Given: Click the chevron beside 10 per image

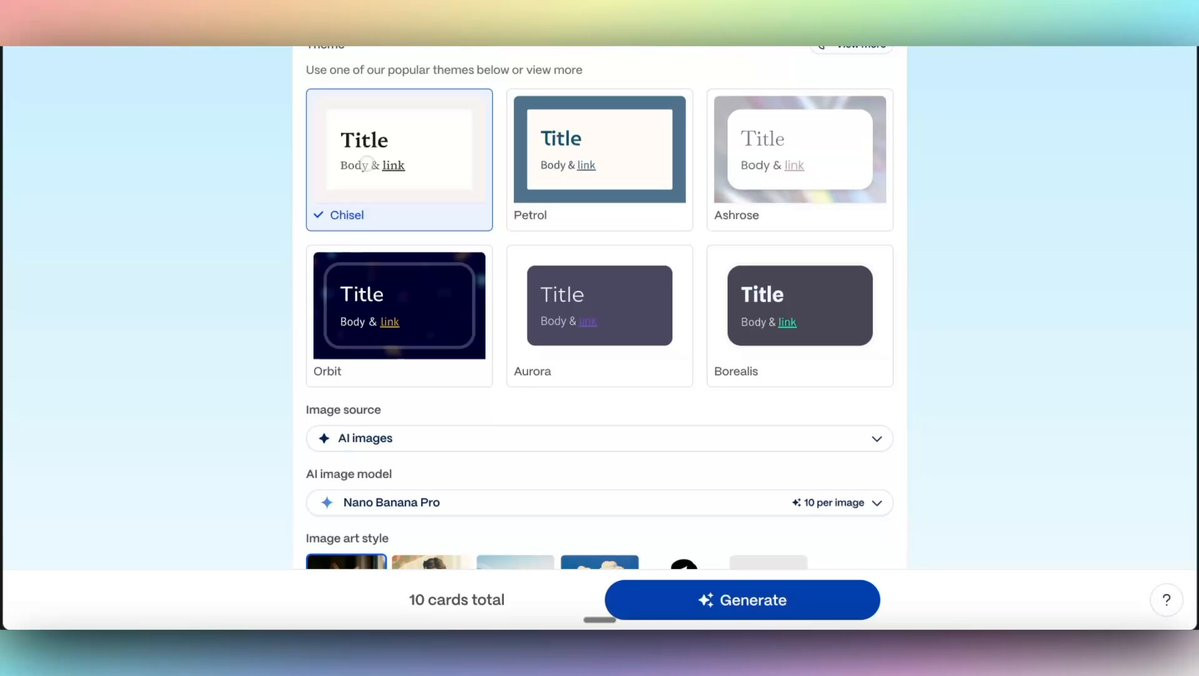Looking at the screenshot, I should tap(876, 503).
